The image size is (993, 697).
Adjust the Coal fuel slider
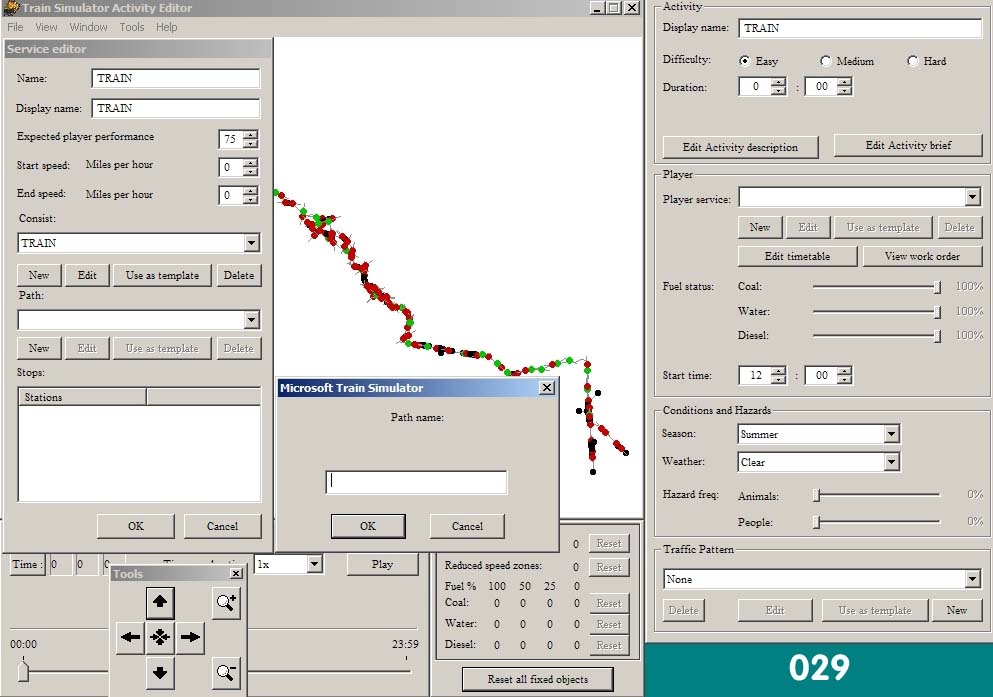point(937,287)
